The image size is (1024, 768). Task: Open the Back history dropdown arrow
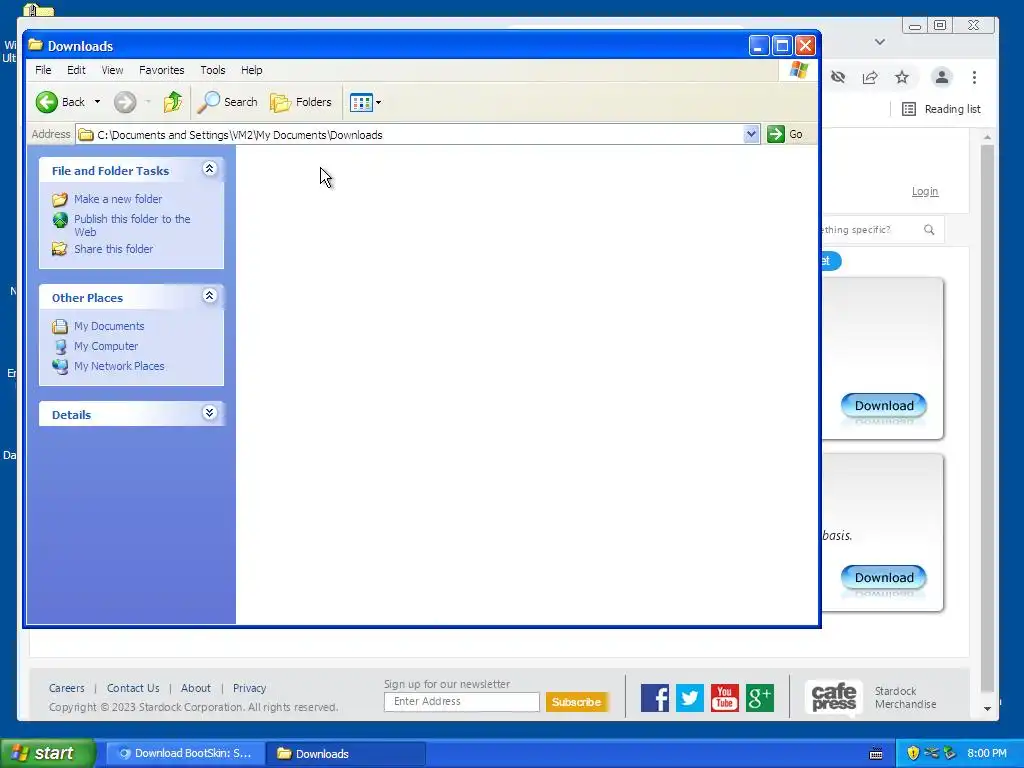coord(97,102)
